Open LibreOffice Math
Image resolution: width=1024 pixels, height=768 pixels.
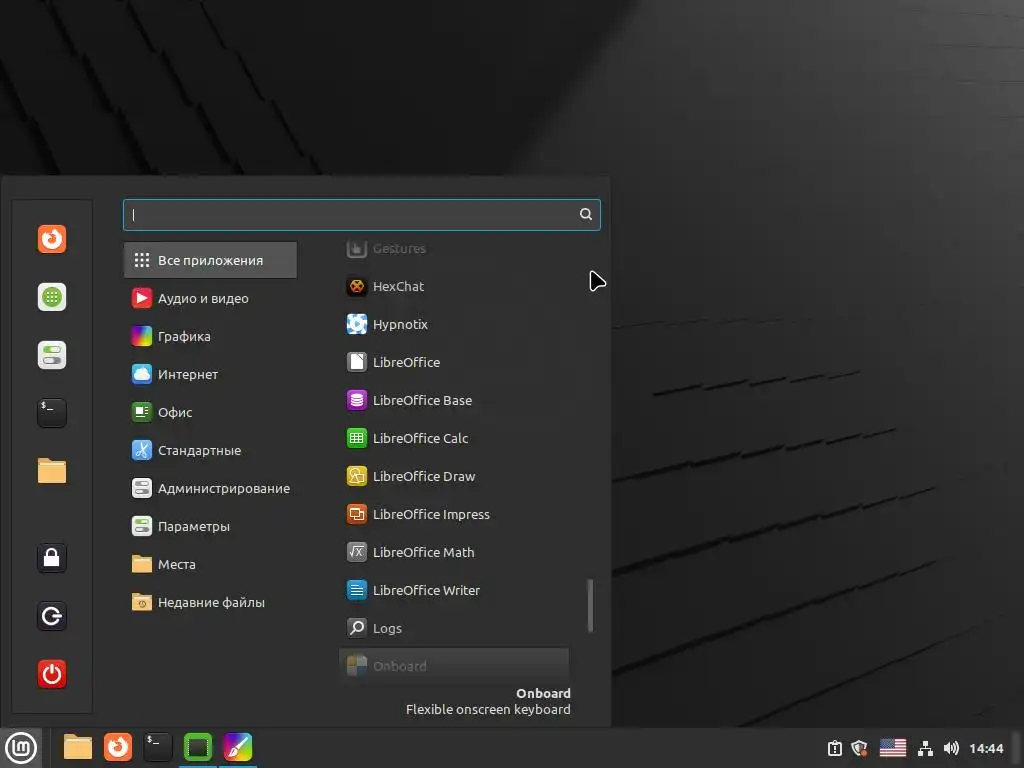point(454,552)
